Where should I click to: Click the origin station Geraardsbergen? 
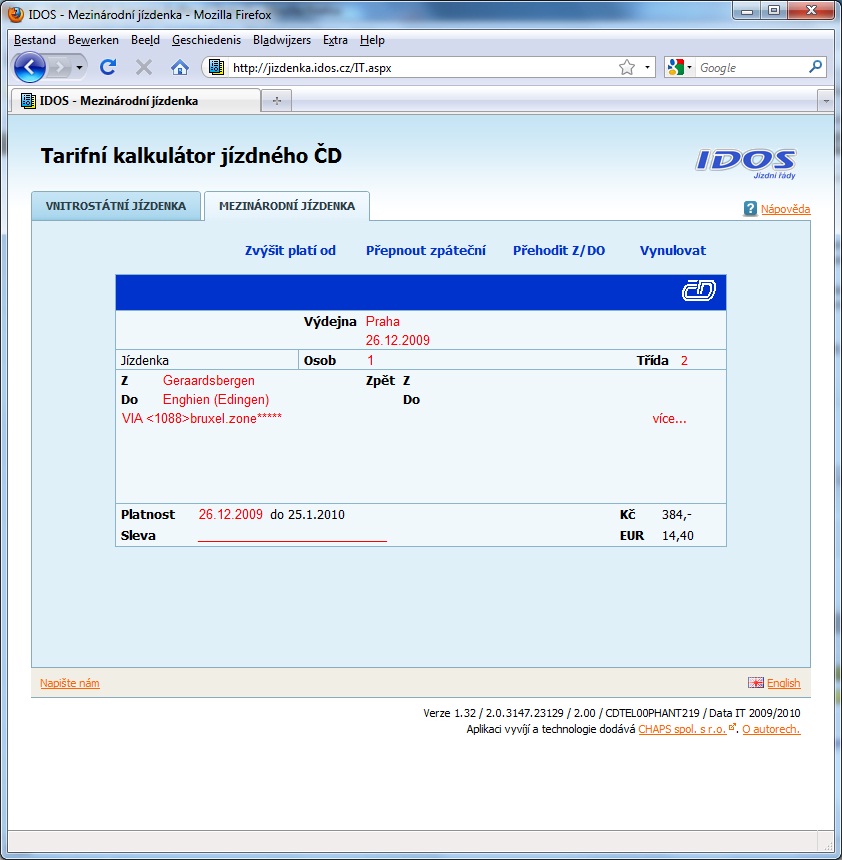click(209, 381)
